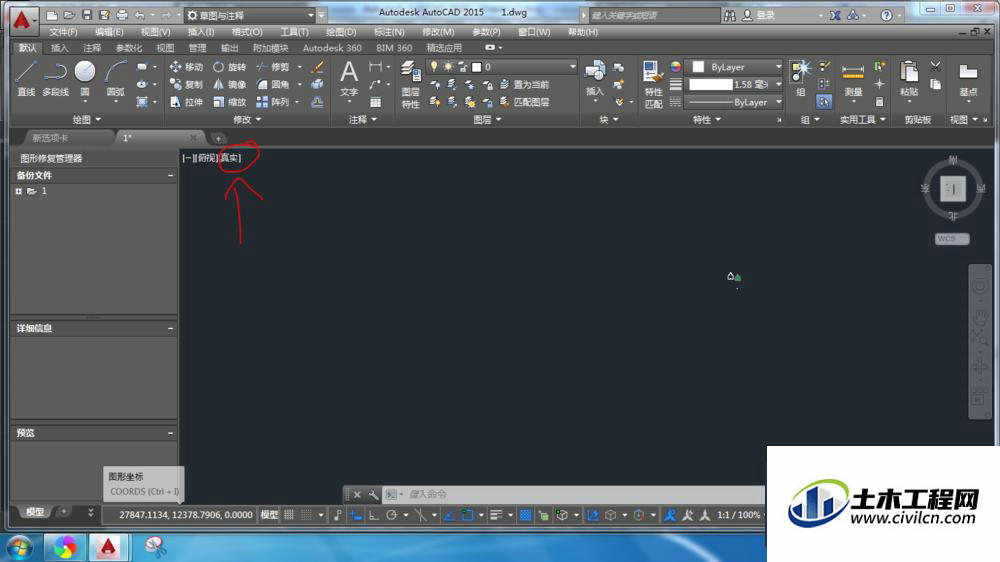Click the 测量 (Measure) tool
This screenshot has width=1000, height=562.
coord(853,79)
